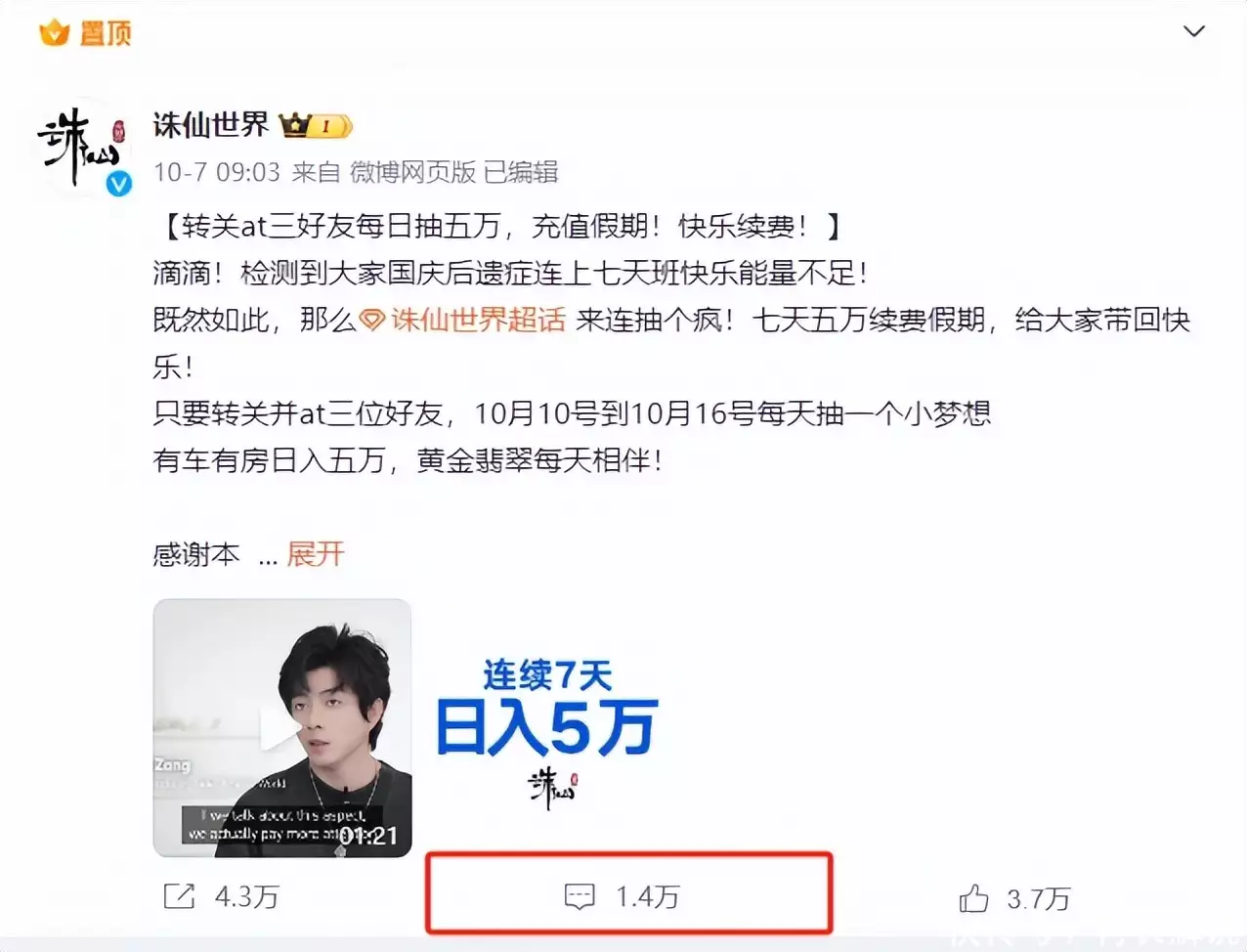Viewport: 1247px width, 952px height.
Task: Click the gold crown membership badge
Action: click(x=315, y=125)
